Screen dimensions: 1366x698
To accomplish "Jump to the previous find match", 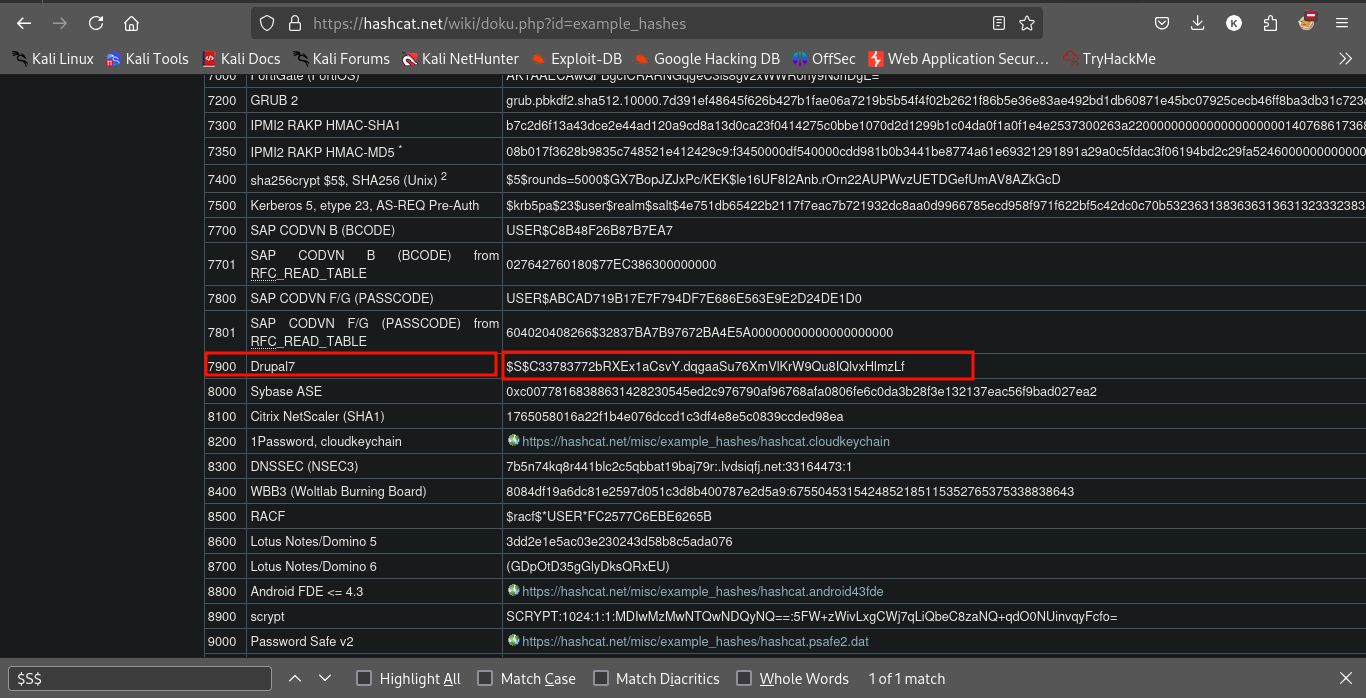I will (x=295, y=678).
